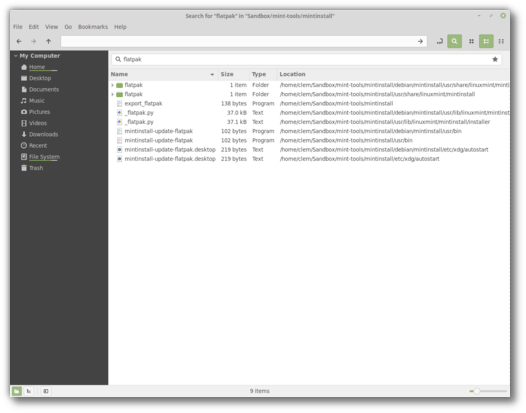
Task: Open Downloads in the sidebar
Action: (x=43, y=134)
